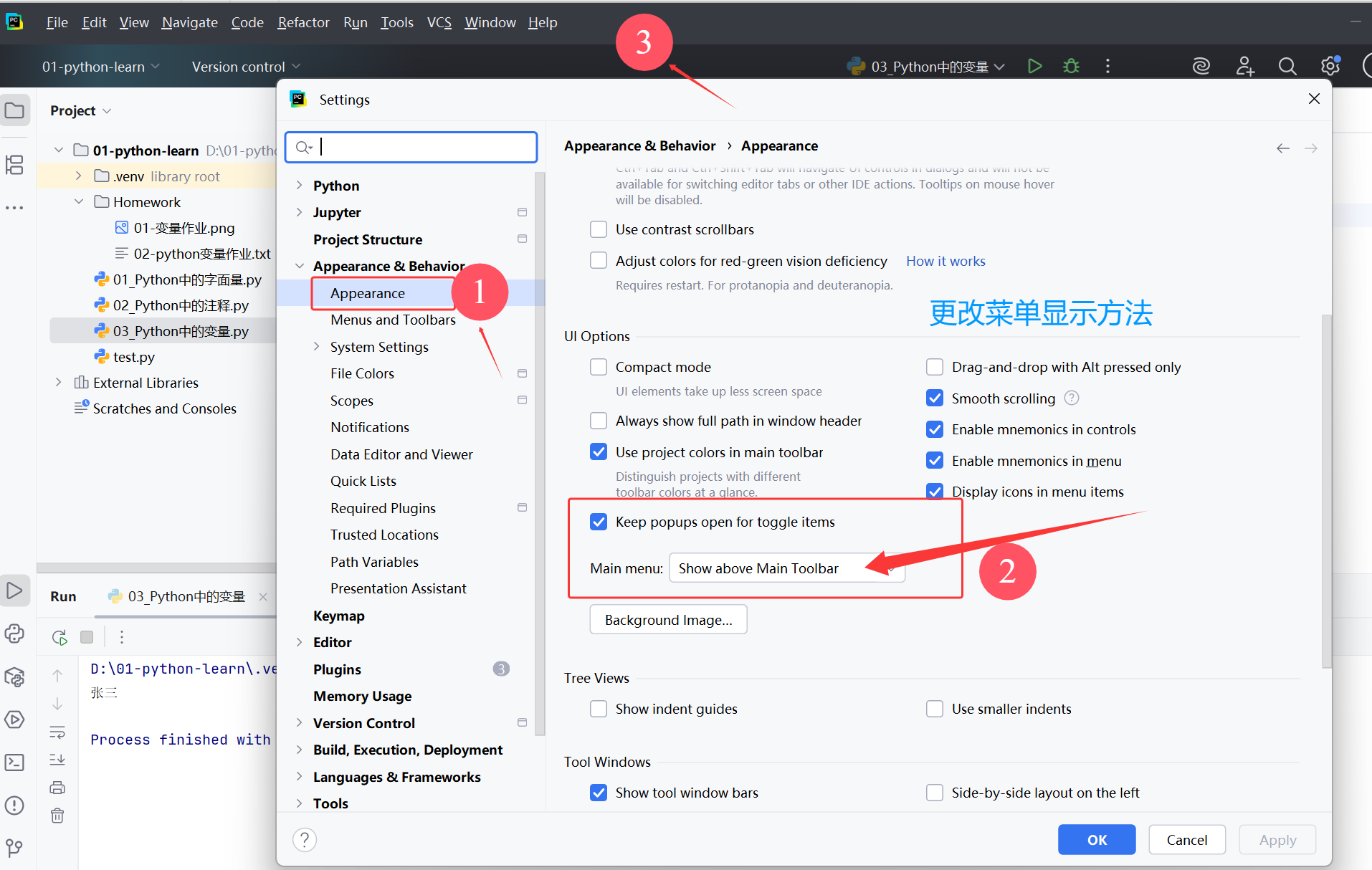1372x870 pixels.
Task: Open the Main menu position dropdown
Action: [787, 568]
